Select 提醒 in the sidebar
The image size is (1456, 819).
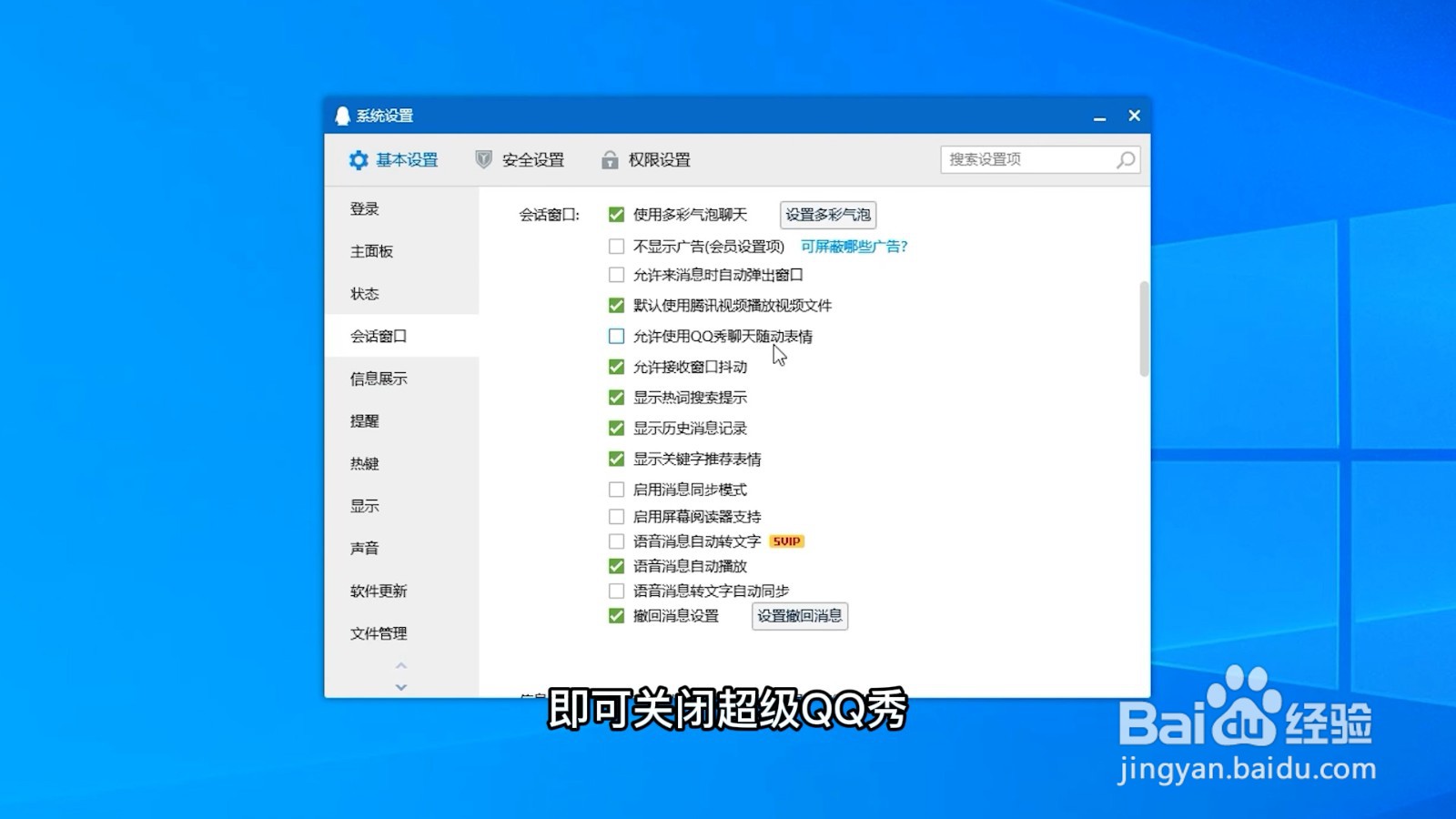401,421
